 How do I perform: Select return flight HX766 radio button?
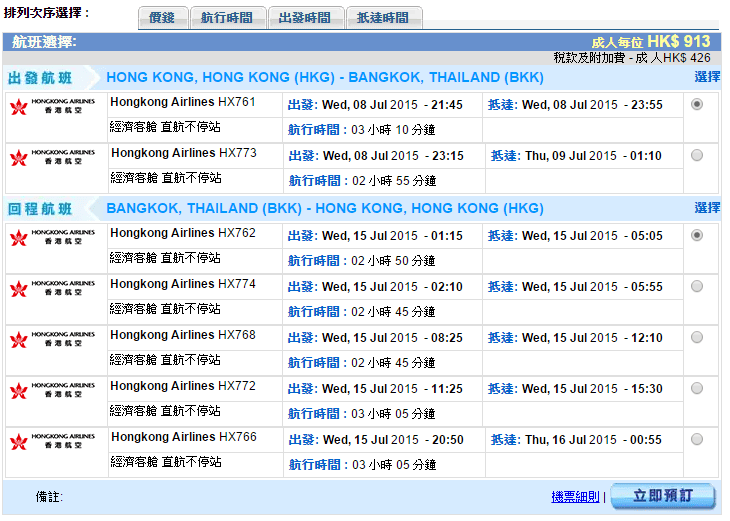(x=697, y=439)
